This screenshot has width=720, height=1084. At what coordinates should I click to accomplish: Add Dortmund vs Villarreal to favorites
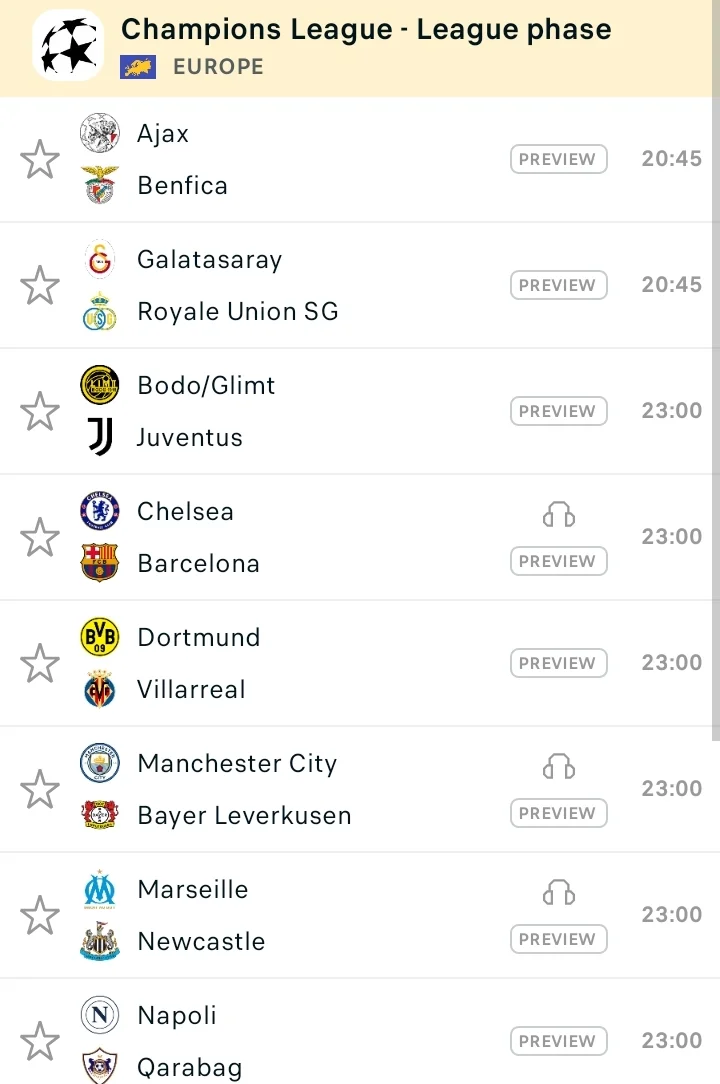click(x=40, y=664)
